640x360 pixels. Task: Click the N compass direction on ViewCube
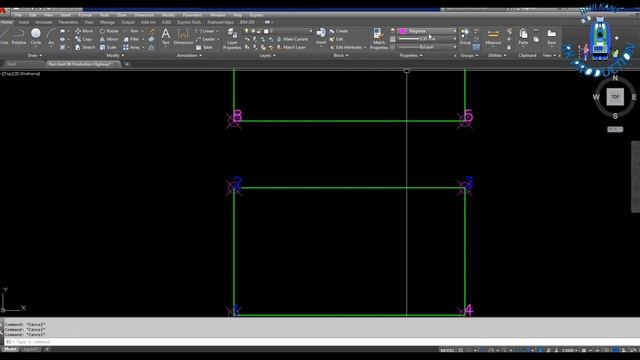pyautogui.click(x=615, y=78)
